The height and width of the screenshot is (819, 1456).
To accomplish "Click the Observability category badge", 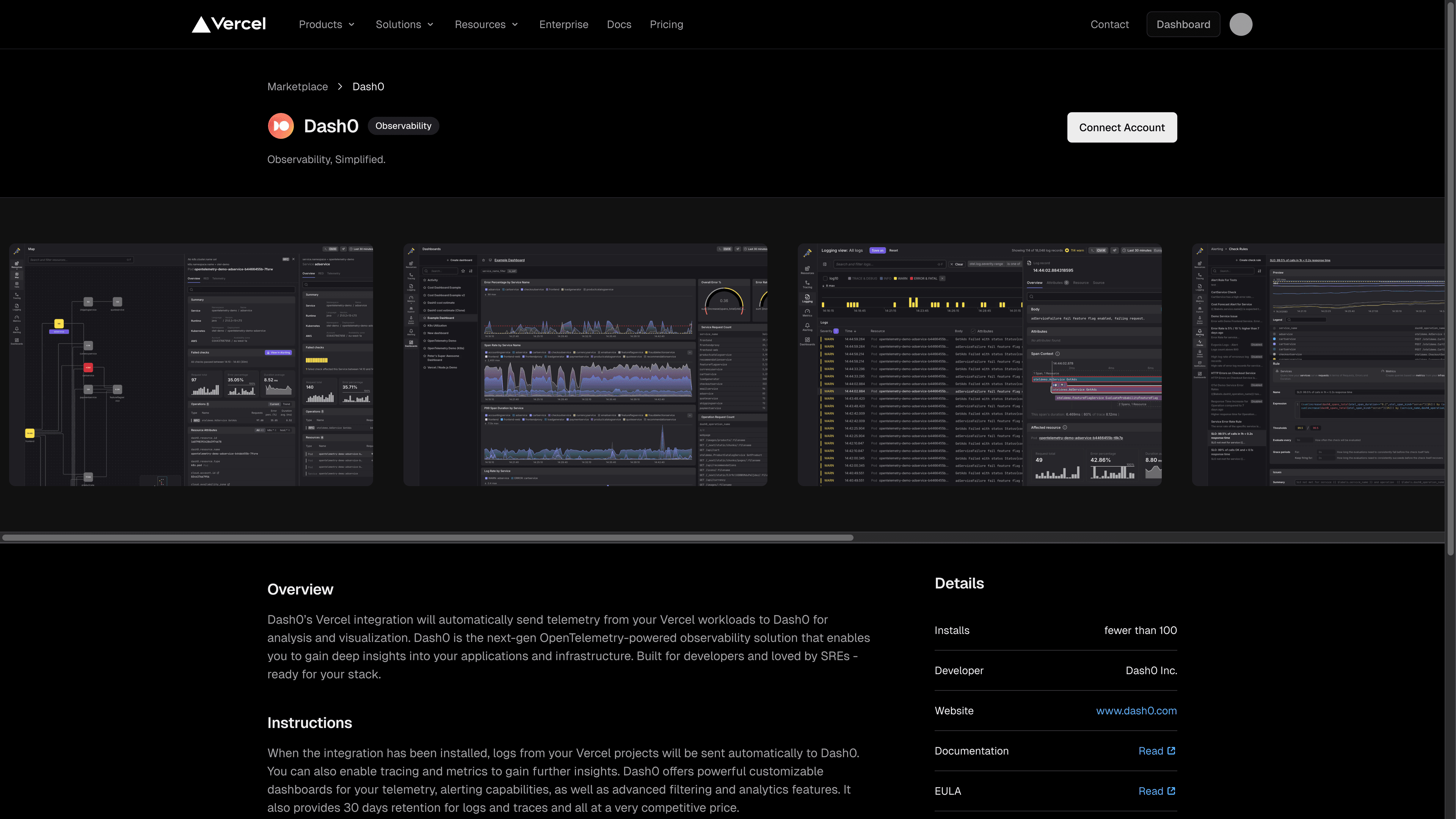I will click(x=403, y=126).
